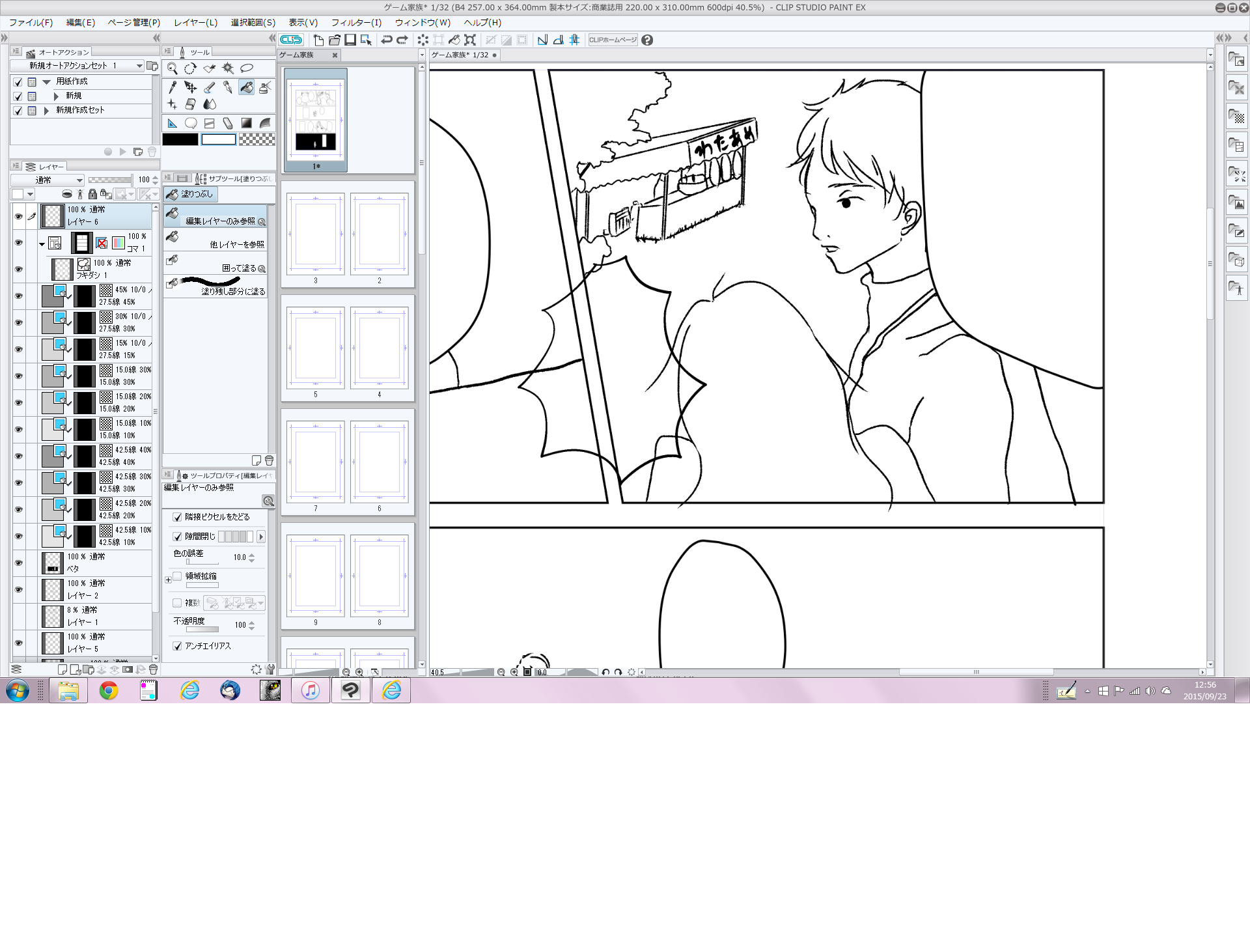Screen dimensions: 1250x952
Task: Hide the ベタ layer with eye icon
Action: pos(18,563)
